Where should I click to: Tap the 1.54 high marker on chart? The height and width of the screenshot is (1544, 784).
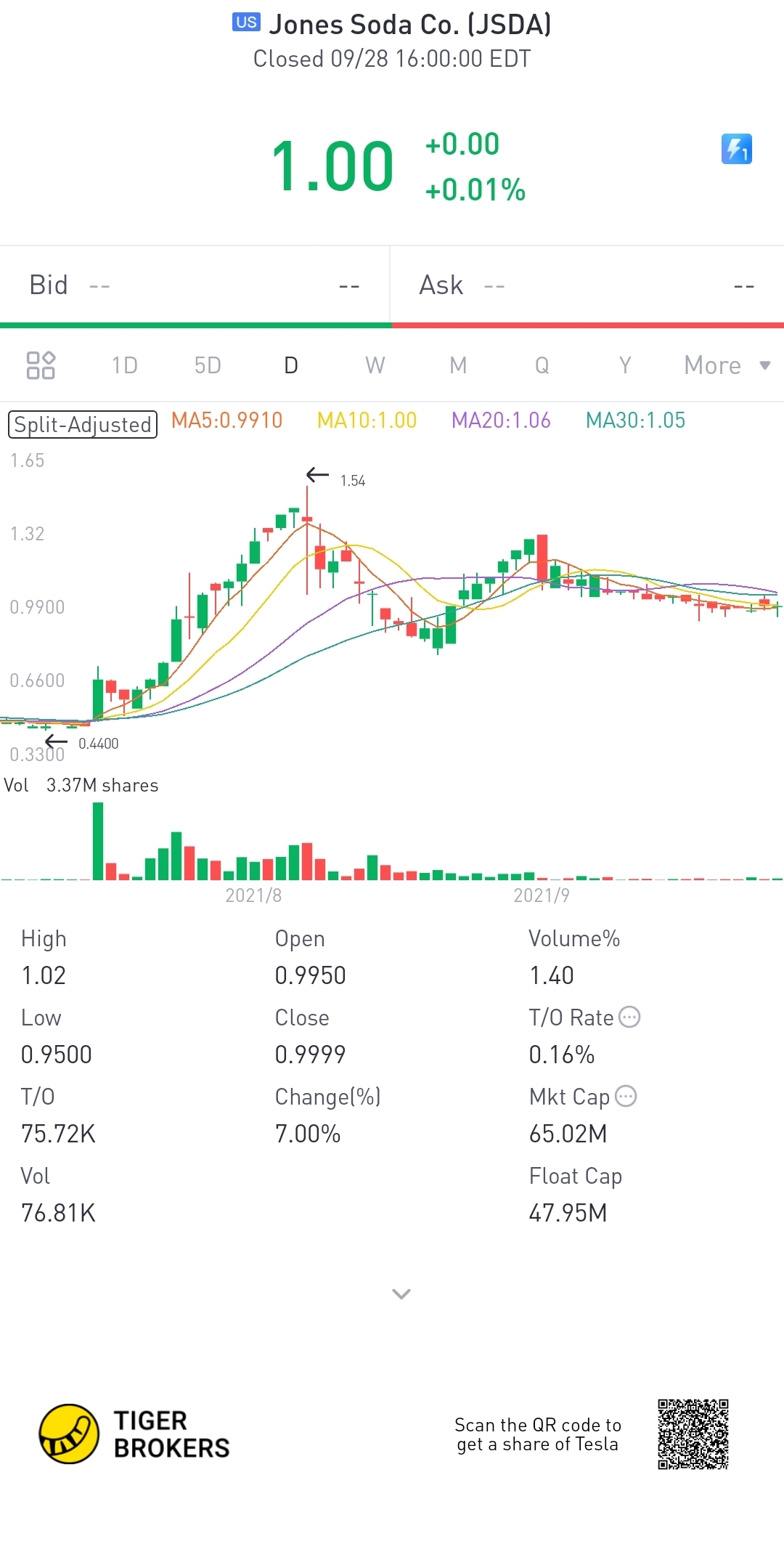pyautogui.click(x=353, y=481)
